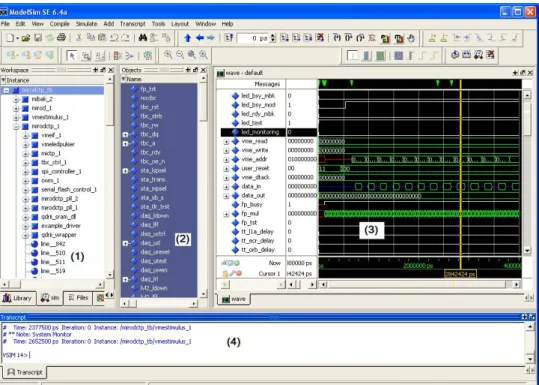Click the wave horizontal scrollbar track
The image size is (539, 385).
pos(417,285)
